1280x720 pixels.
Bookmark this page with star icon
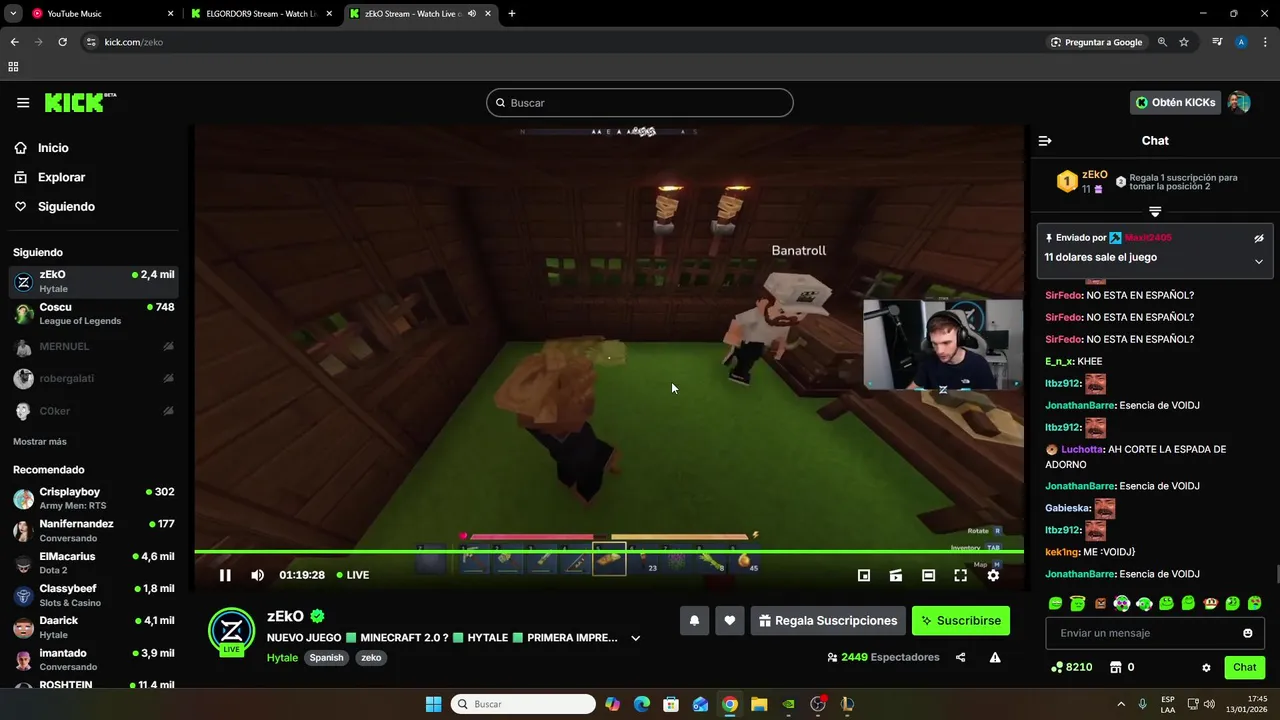pos(1184,42)
